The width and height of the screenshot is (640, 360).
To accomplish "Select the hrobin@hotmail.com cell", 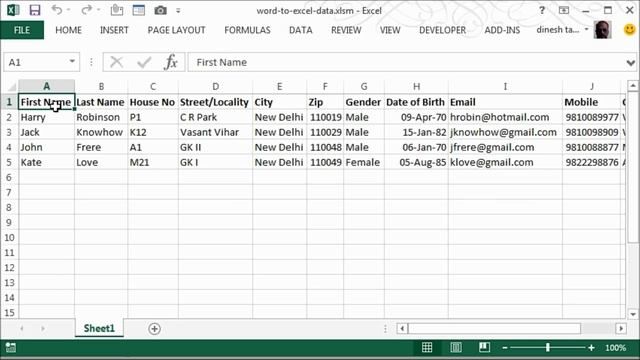I will coord(505,117).
